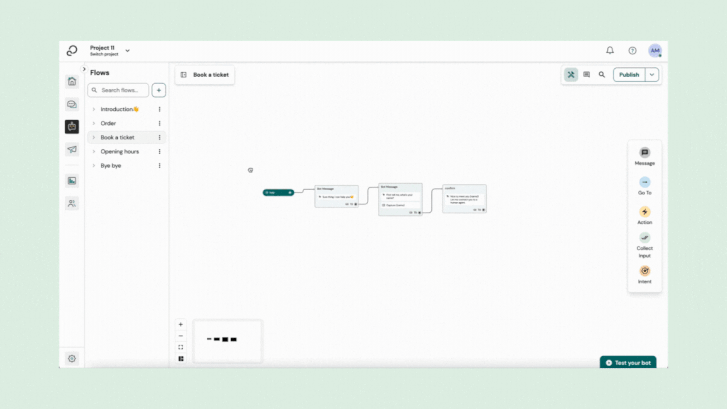Choose the Intent block icon
The image size is (727, 409).
coord(644,271)
